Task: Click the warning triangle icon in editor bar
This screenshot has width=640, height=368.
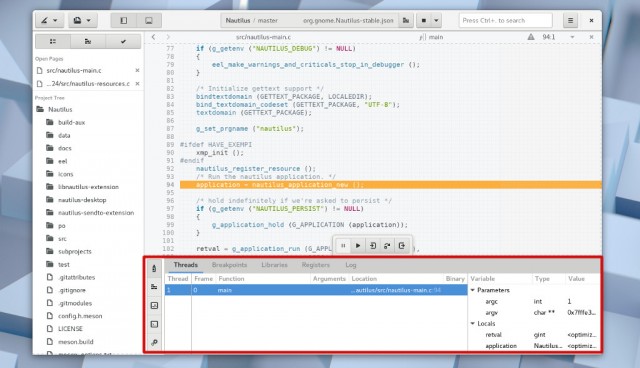Action: click(x=531, y=37)
